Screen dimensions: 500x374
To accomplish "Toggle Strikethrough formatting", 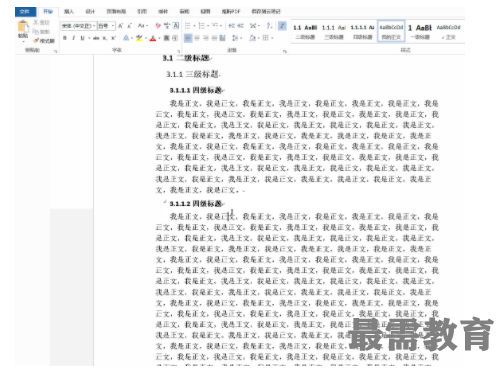I will click(x=96, y=38).
